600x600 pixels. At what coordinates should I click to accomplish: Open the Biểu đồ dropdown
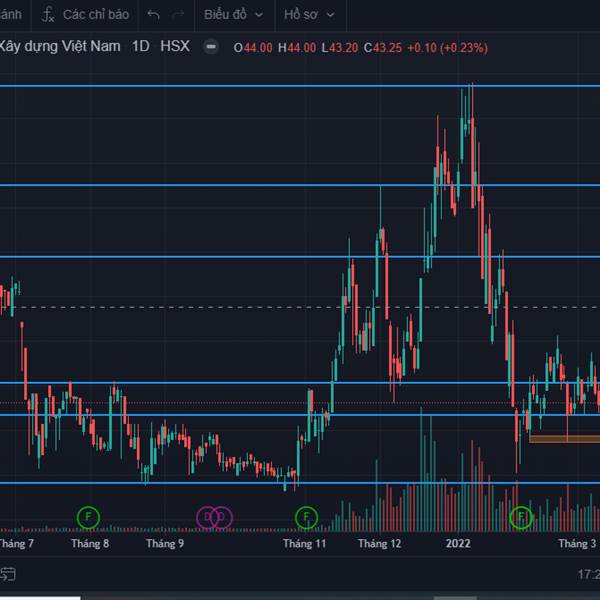(x=233, y=15)
